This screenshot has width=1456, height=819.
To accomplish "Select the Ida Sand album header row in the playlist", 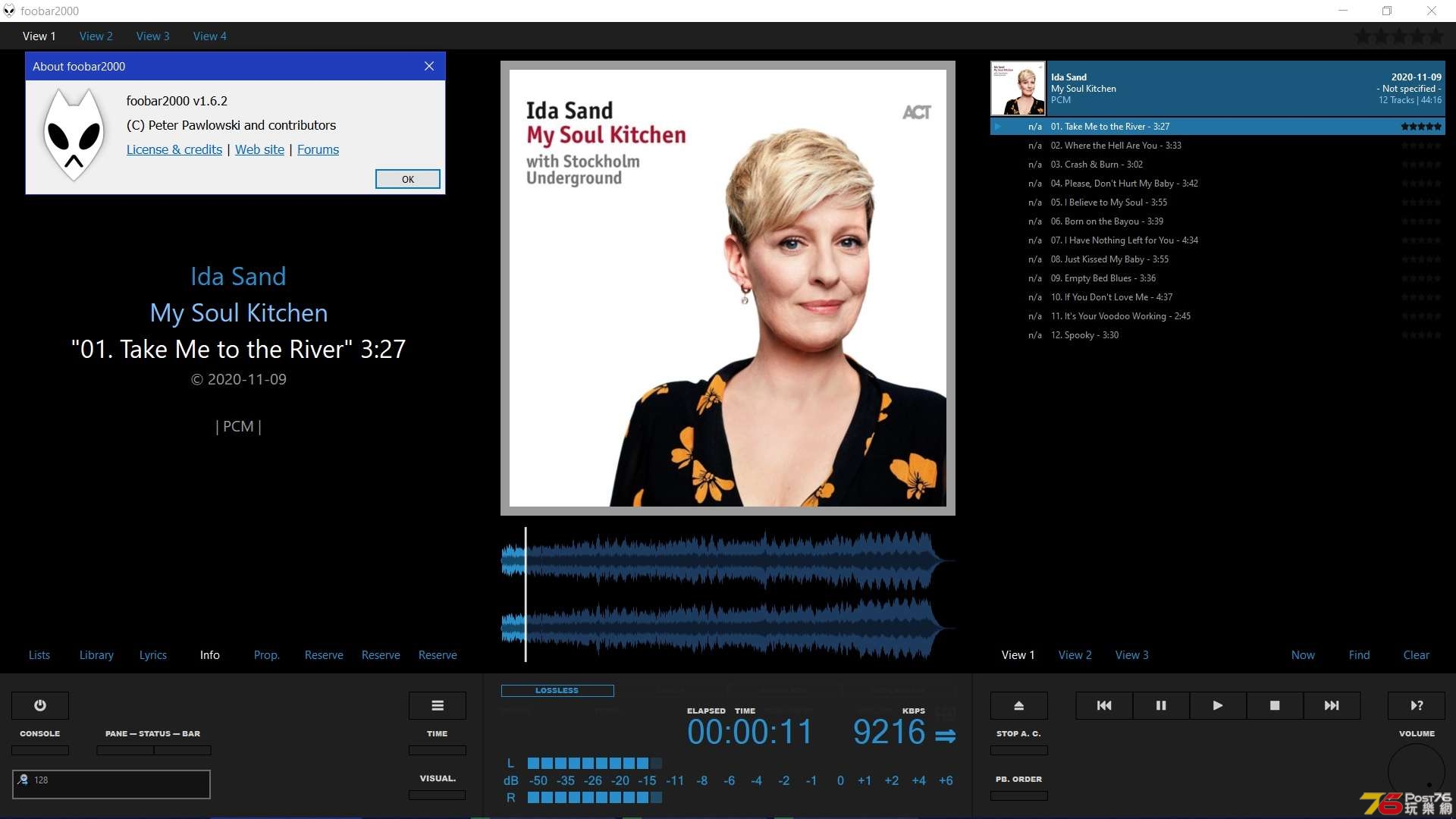I will pos(1218,88).
